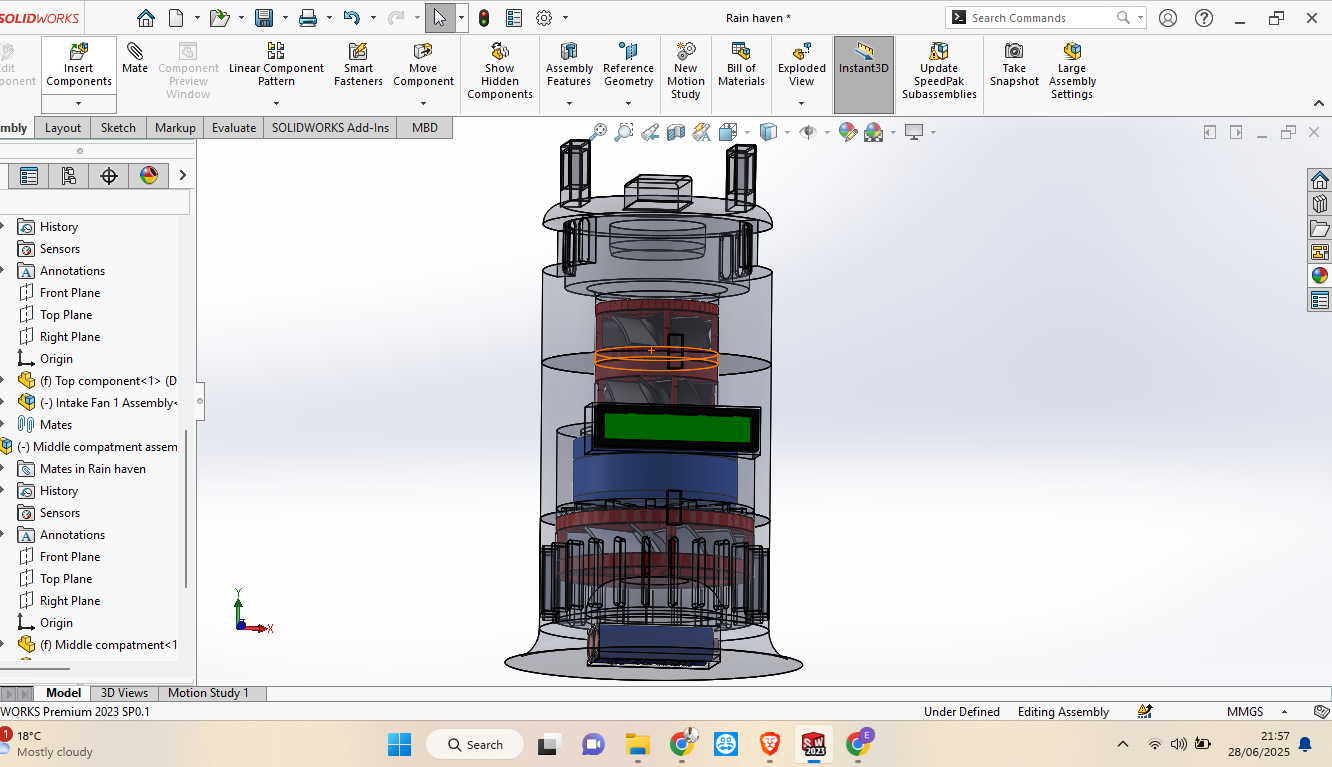Select Top Plane under Top component
This screenshot has width=1332, height=767.
(x=65, y=315)
